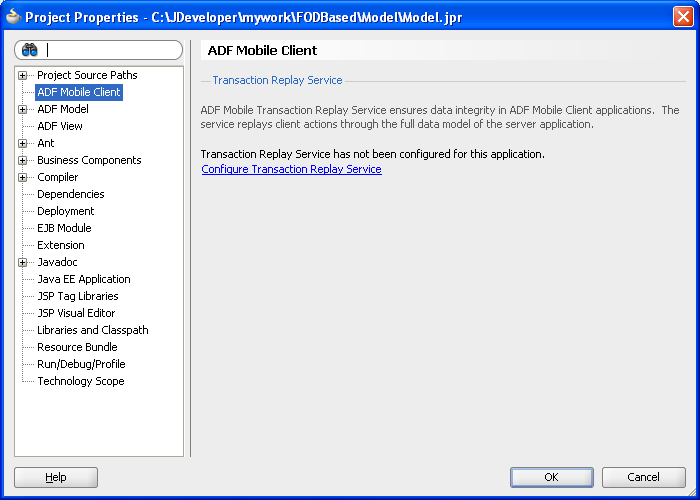Open Libraries and Classpath settings
This screenshot has width=700, height=500.
93,330
